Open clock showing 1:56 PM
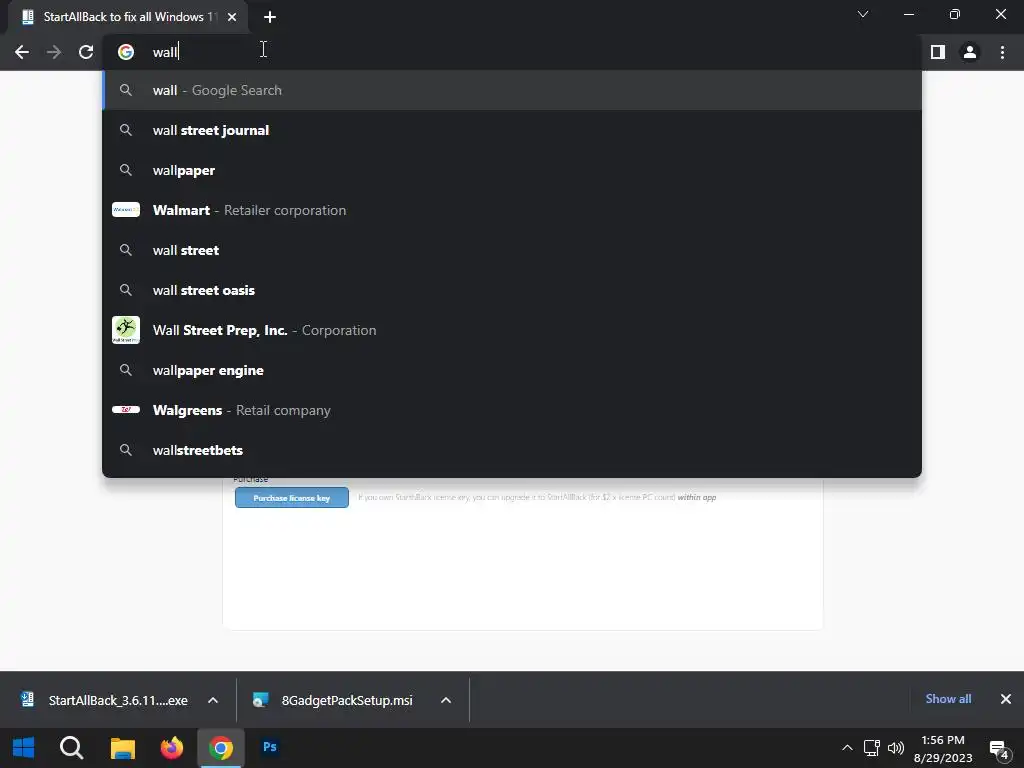The width and height of the screenshot is (1024, 768). [x=942, y=748]
